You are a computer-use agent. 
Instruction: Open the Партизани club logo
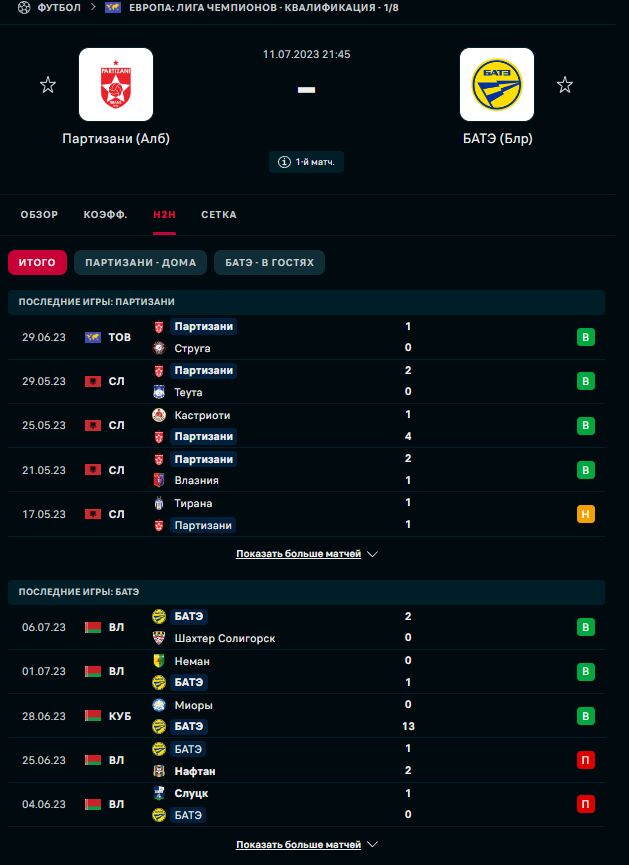click(x=116, y=84)
